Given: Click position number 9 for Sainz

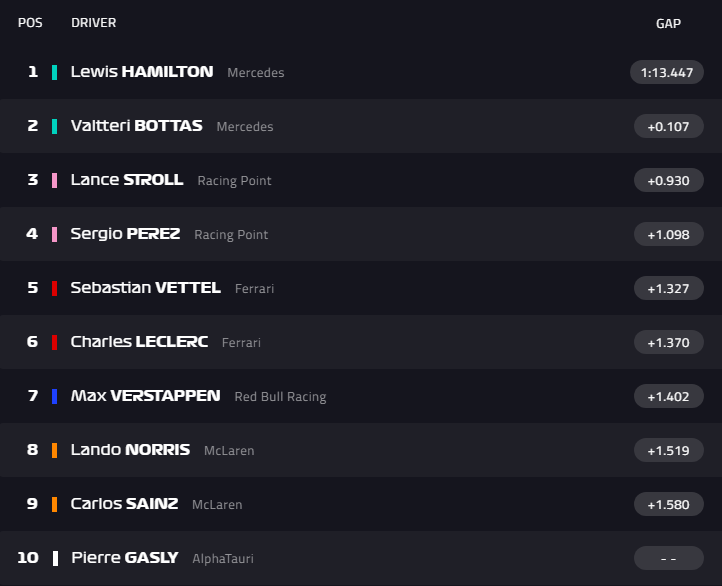Looking at the screenshot, I should click(32, 504).
